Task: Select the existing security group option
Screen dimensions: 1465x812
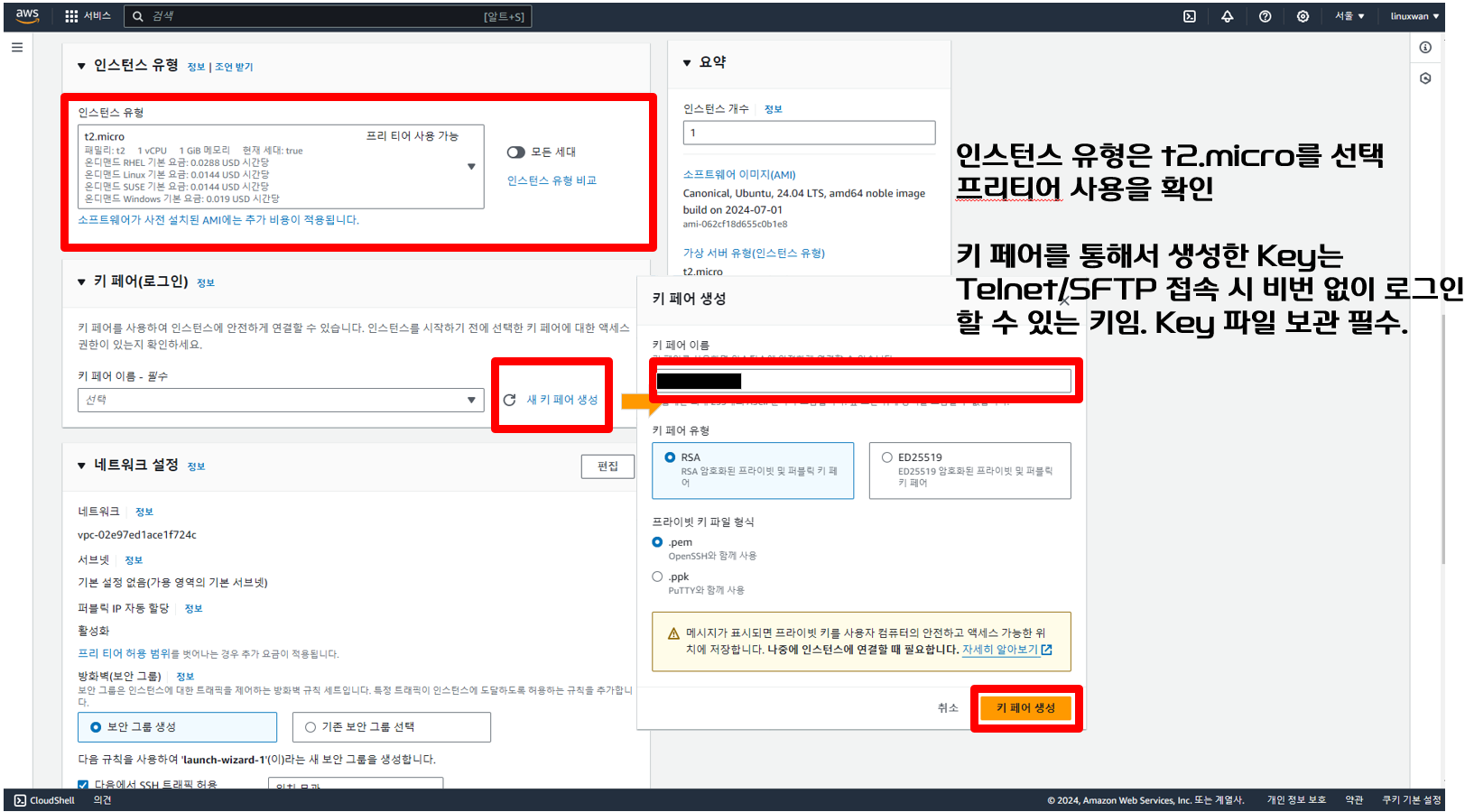Action: point(391,727)
